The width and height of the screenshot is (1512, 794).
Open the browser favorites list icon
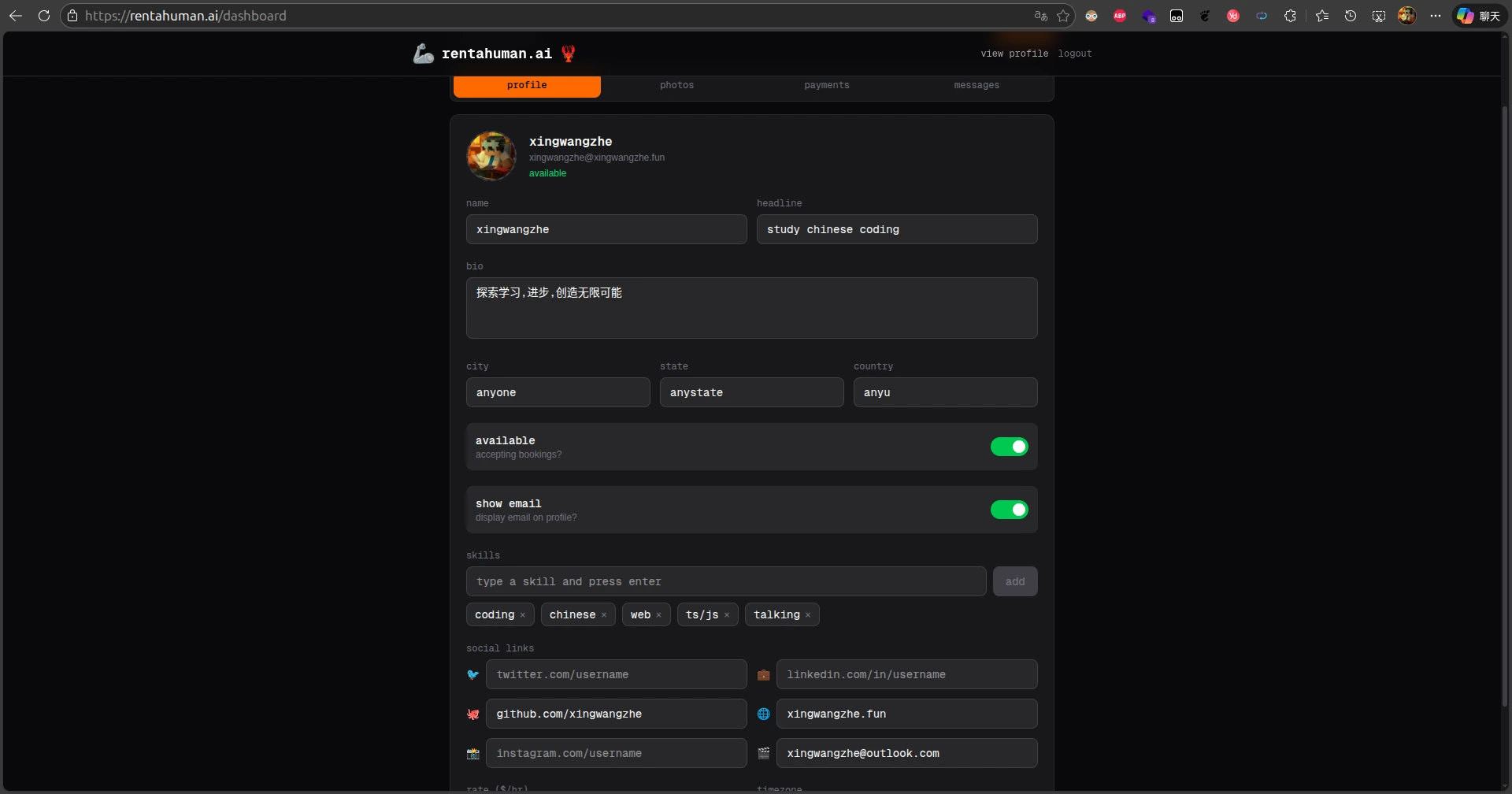[1322, 16]
